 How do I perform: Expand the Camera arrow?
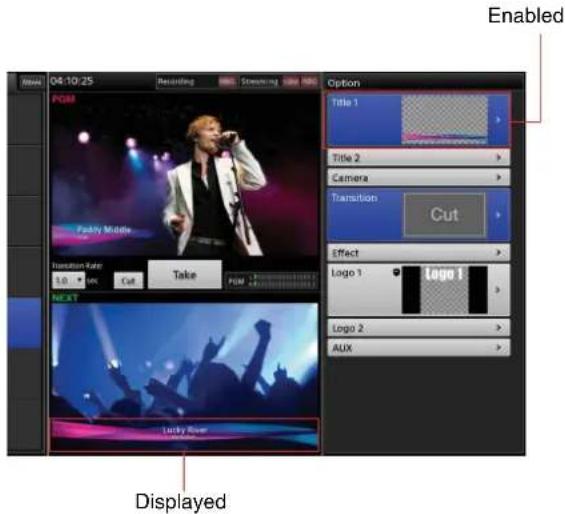(499, 177)
